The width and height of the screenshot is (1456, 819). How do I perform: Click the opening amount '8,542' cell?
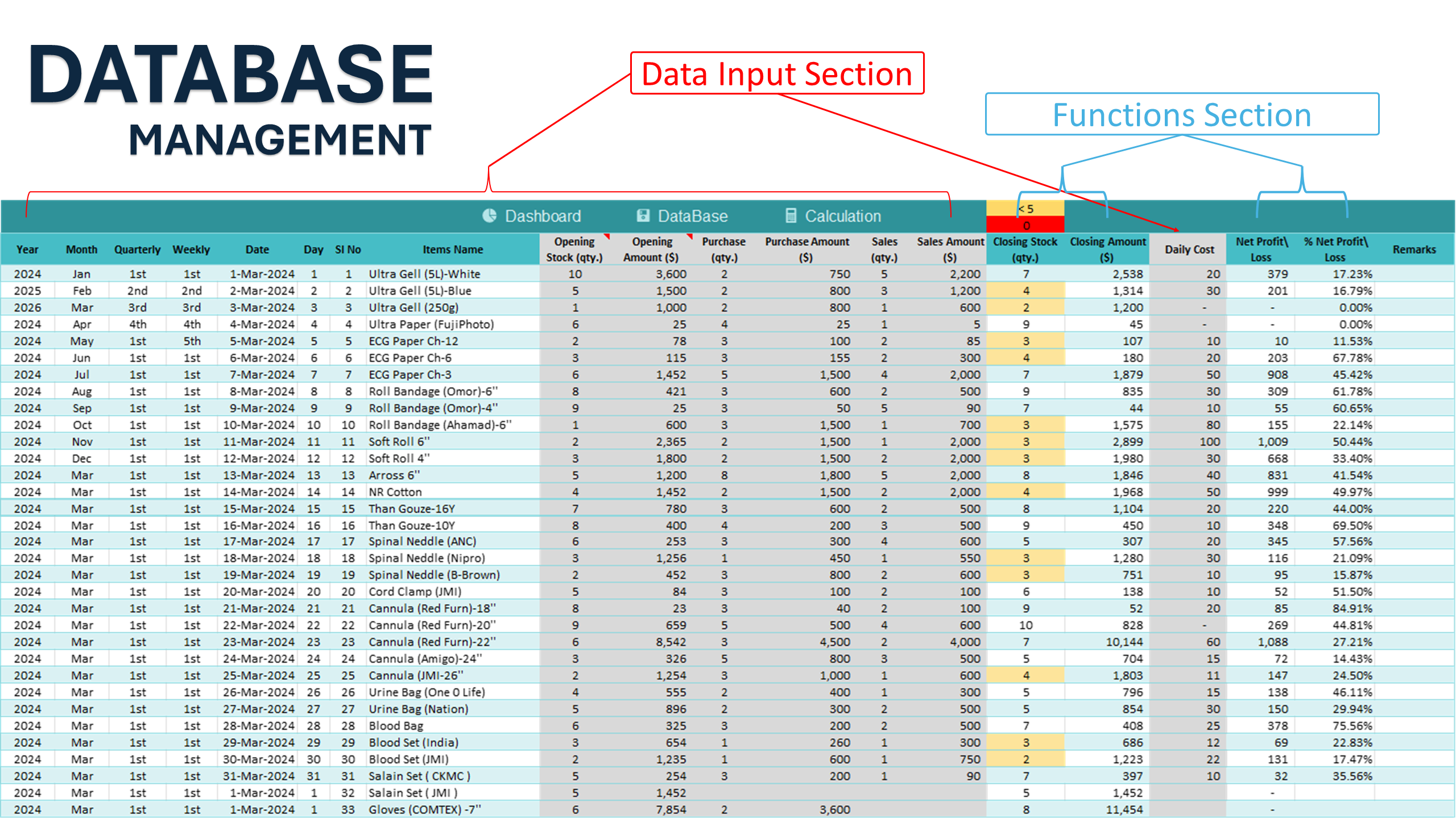coord(652,642)
